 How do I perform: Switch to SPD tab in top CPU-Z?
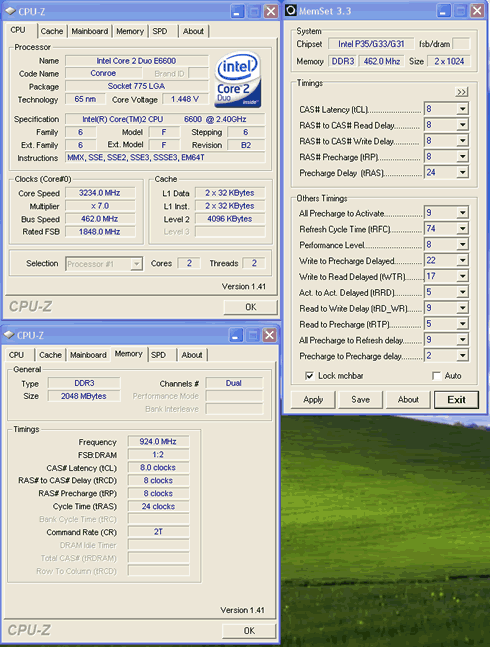point(160,31)
